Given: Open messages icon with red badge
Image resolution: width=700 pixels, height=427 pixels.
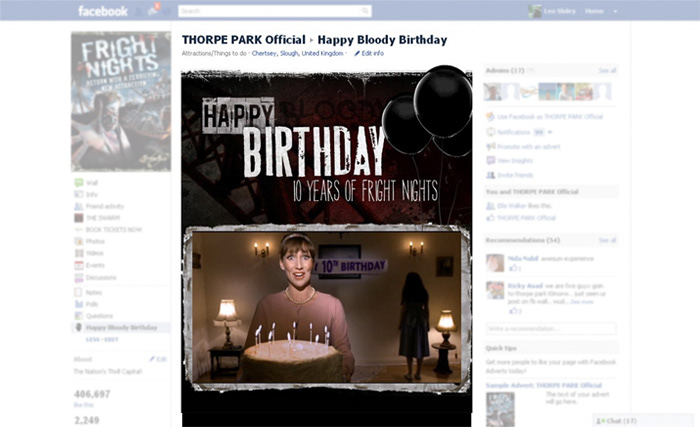Looking at the screenshot, I should point(153,10).
